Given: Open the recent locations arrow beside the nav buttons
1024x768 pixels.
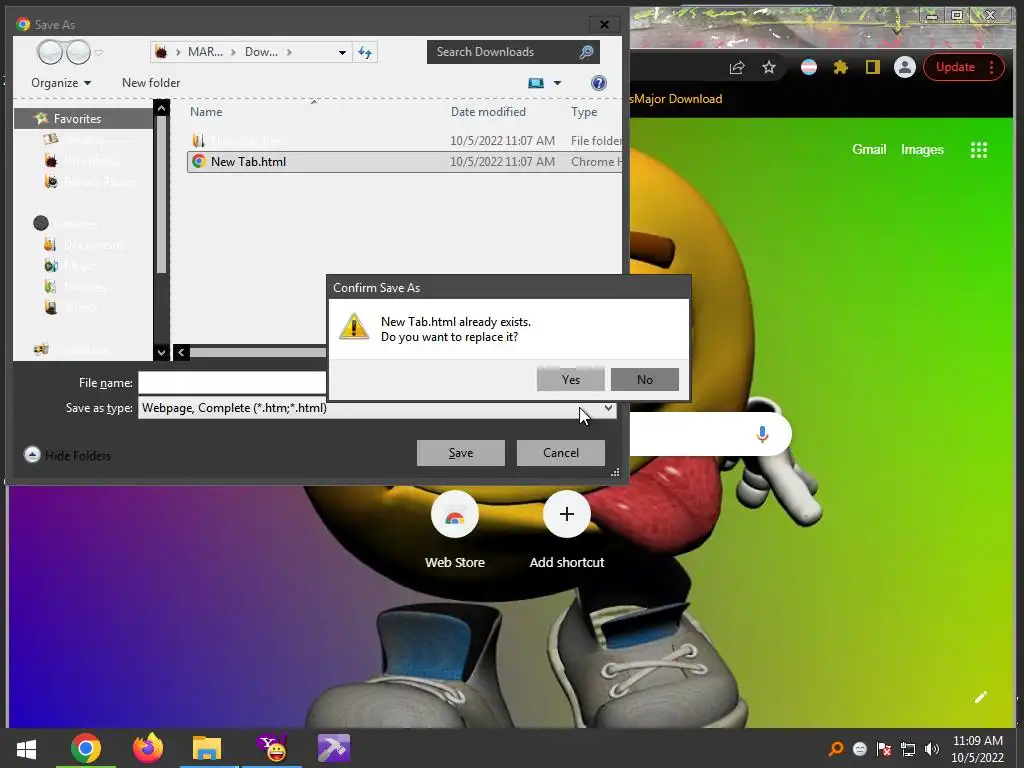Looking at the screenshot, I should pyautogui.click(x=99, y=52).
